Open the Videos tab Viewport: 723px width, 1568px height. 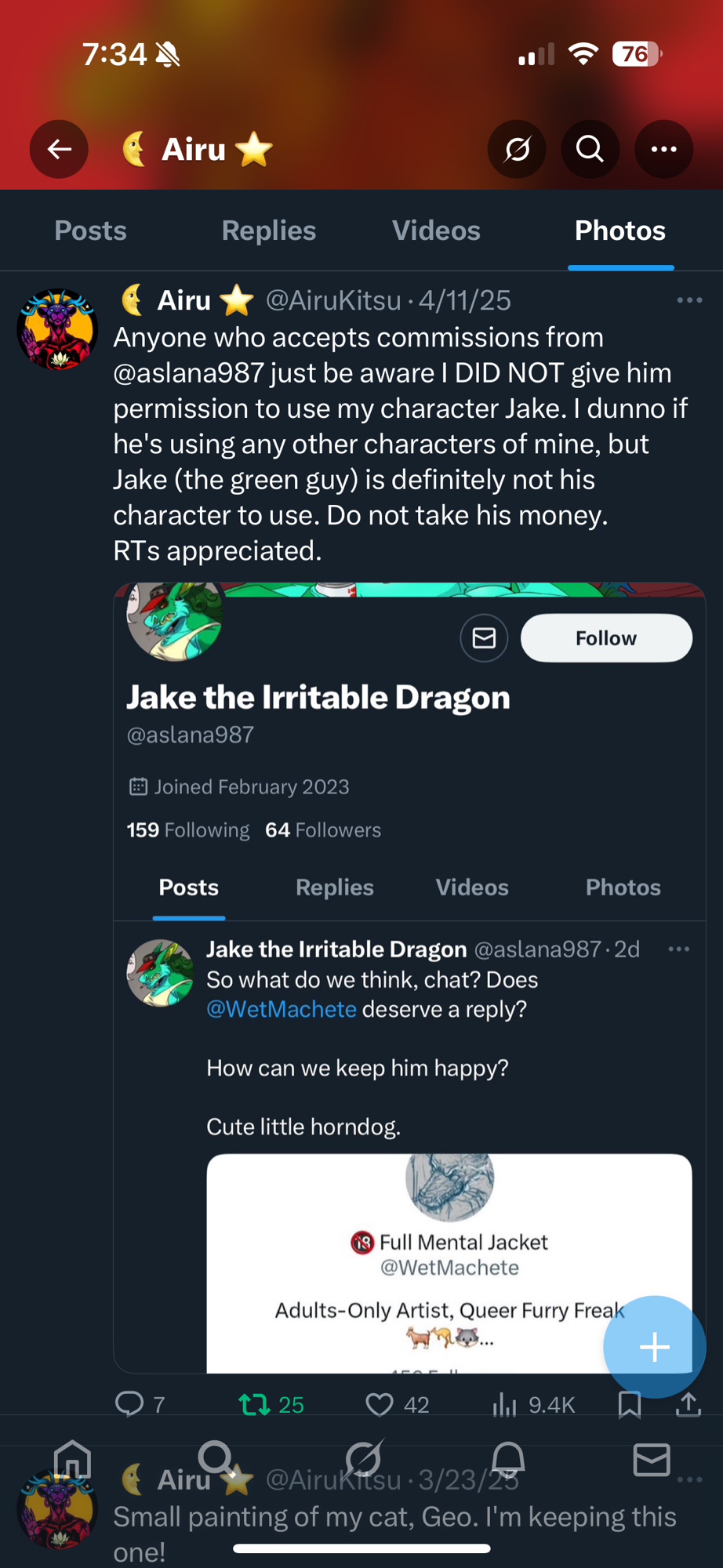[436, 230]
